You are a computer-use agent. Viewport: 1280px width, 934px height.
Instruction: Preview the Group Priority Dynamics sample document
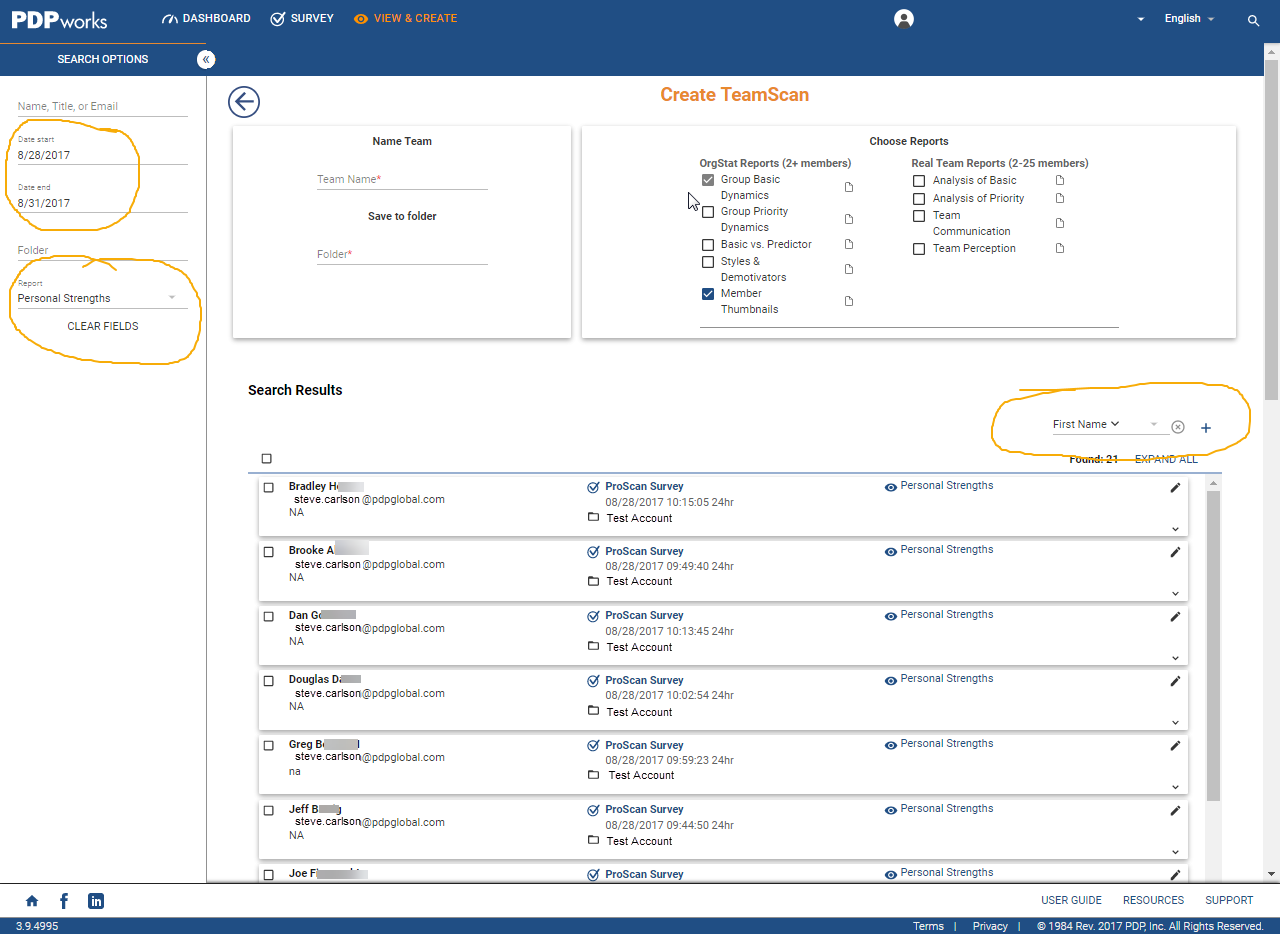(x=849, y=219)
